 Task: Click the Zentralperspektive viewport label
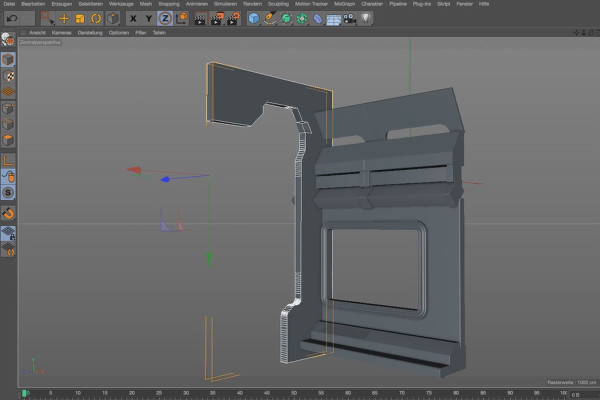40,42
